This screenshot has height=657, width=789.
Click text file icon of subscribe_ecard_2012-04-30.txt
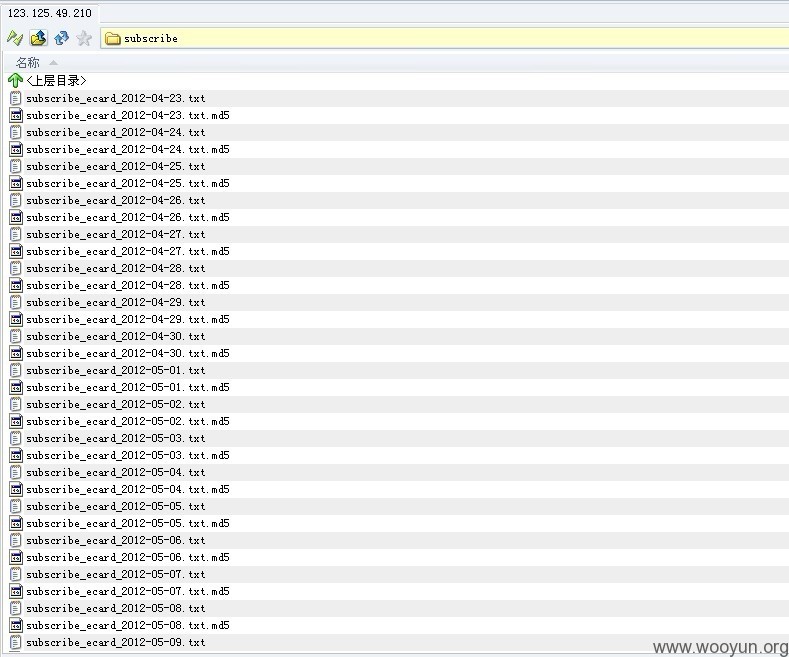pos(16,337)
